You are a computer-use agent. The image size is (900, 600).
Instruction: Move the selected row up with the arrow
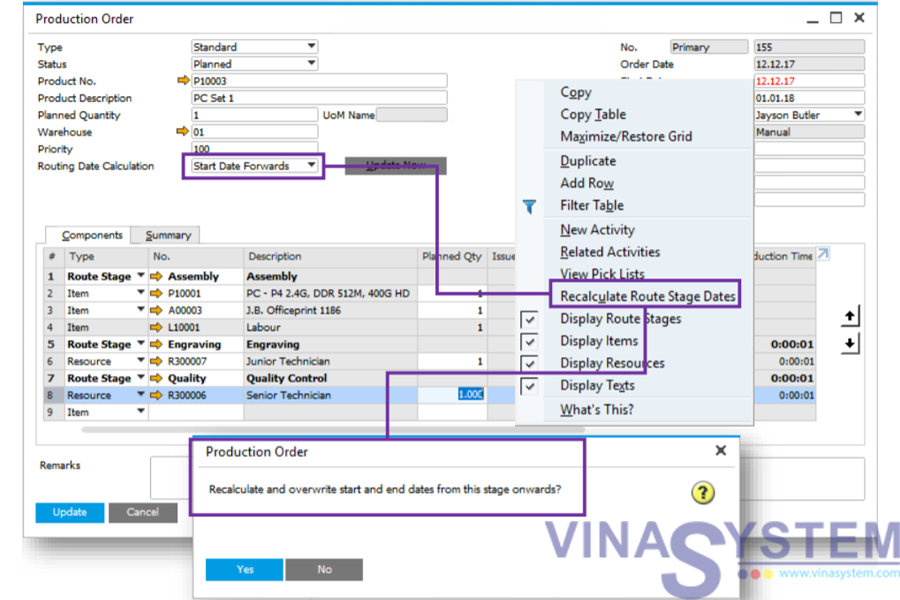click(849, 316)
